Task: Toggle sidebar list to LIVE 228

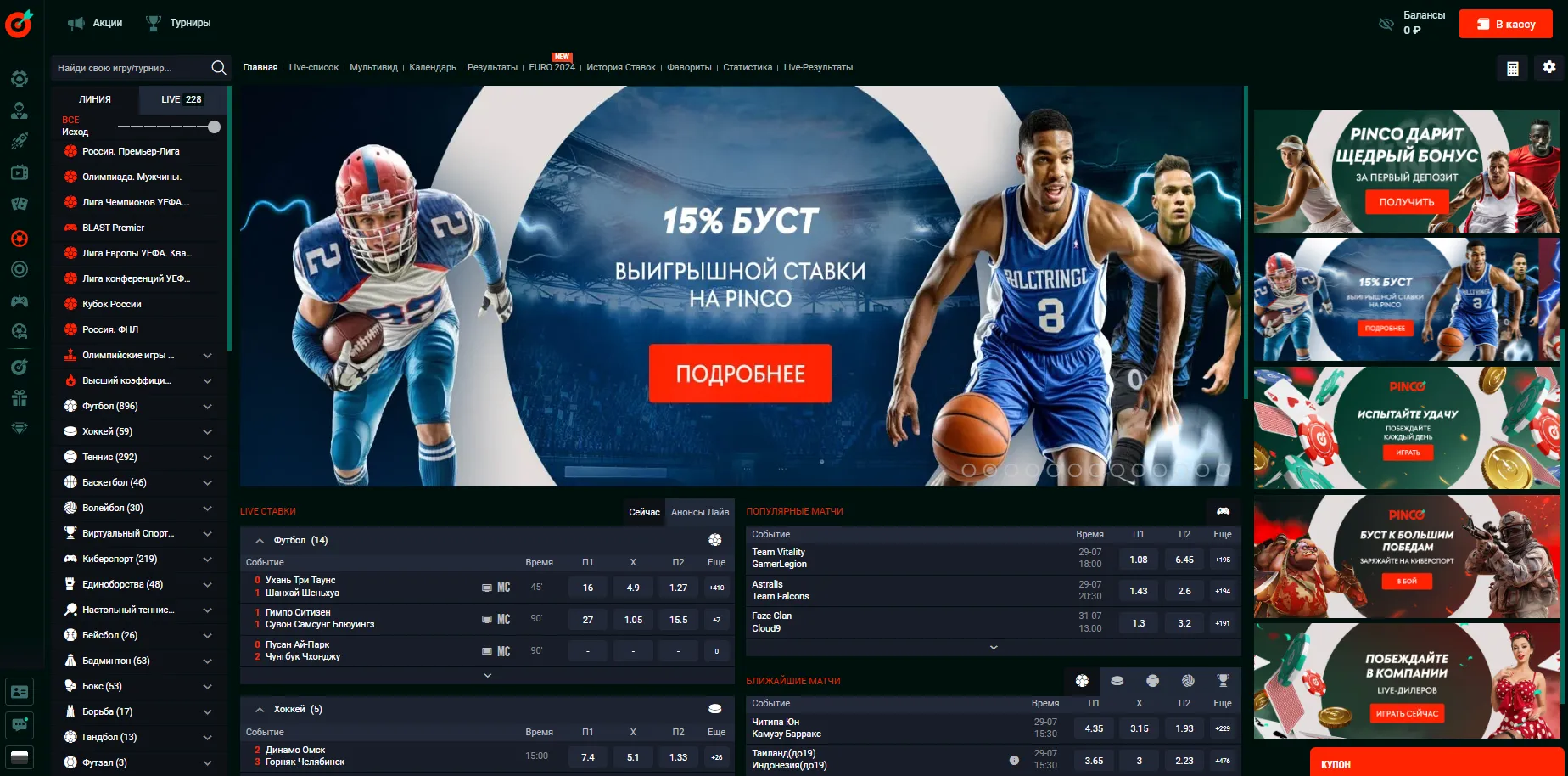Action: click(182, 99)
